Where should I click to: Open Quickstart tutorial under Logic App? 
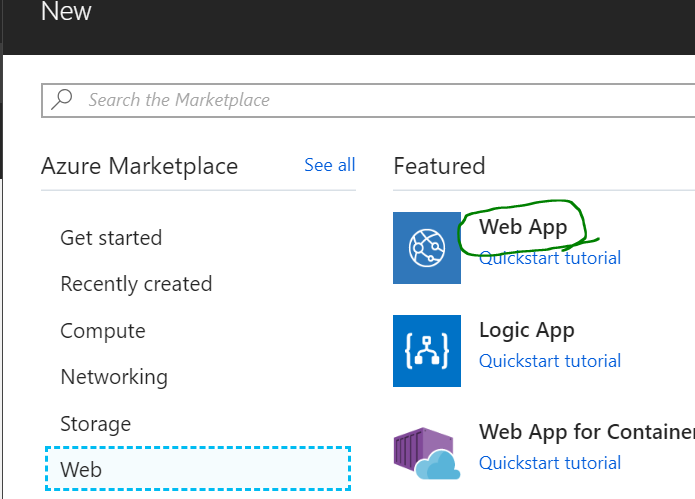coord(550,361)
